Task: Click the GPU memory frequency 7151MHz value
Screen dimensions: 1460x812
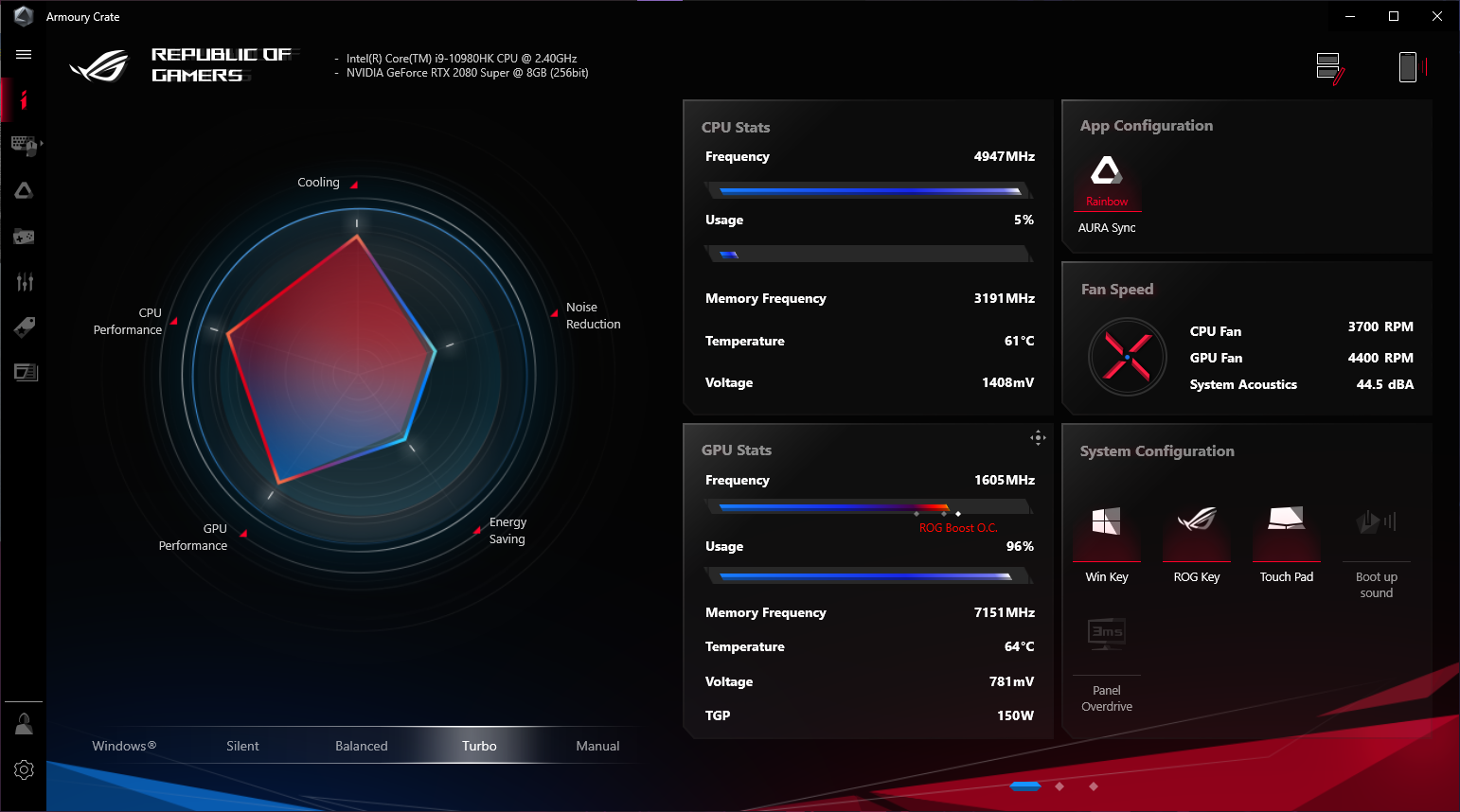Action: point(1005,612)
